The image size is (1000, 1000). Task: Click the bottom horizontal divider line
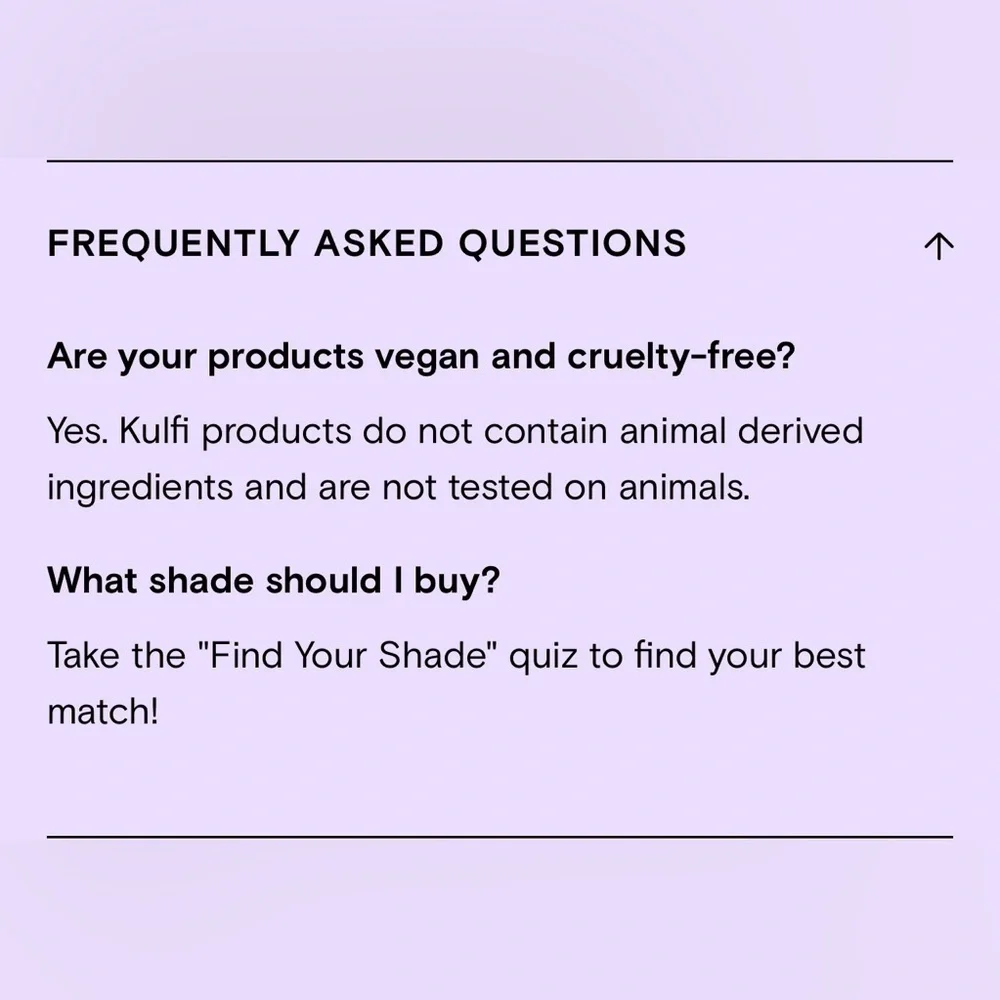pos(500,836)
